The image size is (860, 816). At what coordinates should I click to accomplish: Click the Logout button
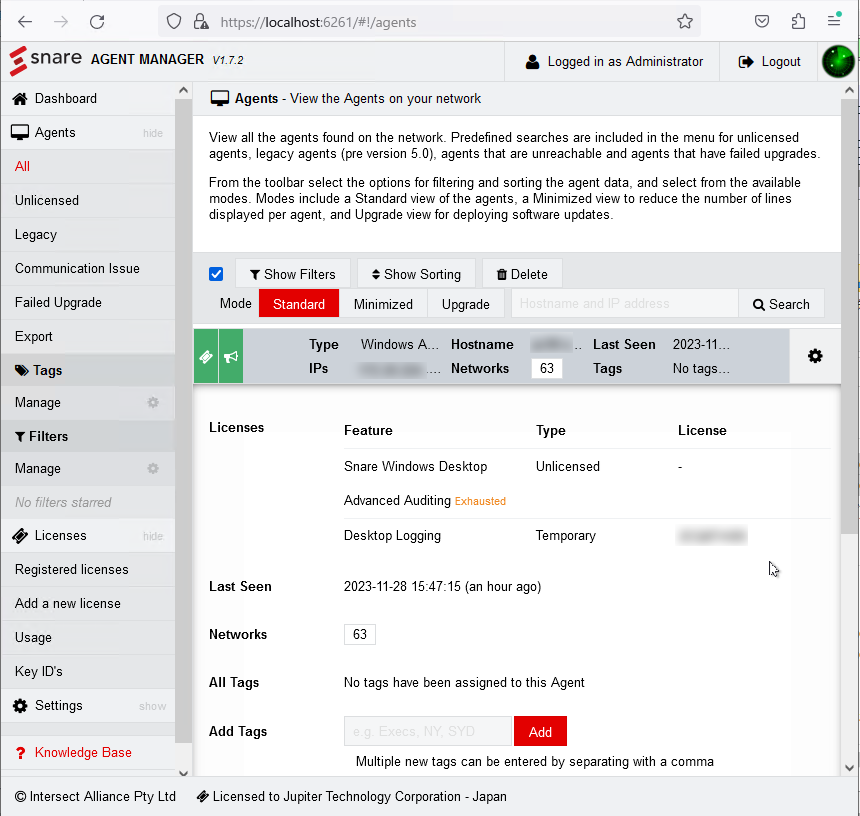[x=770, y=62]
